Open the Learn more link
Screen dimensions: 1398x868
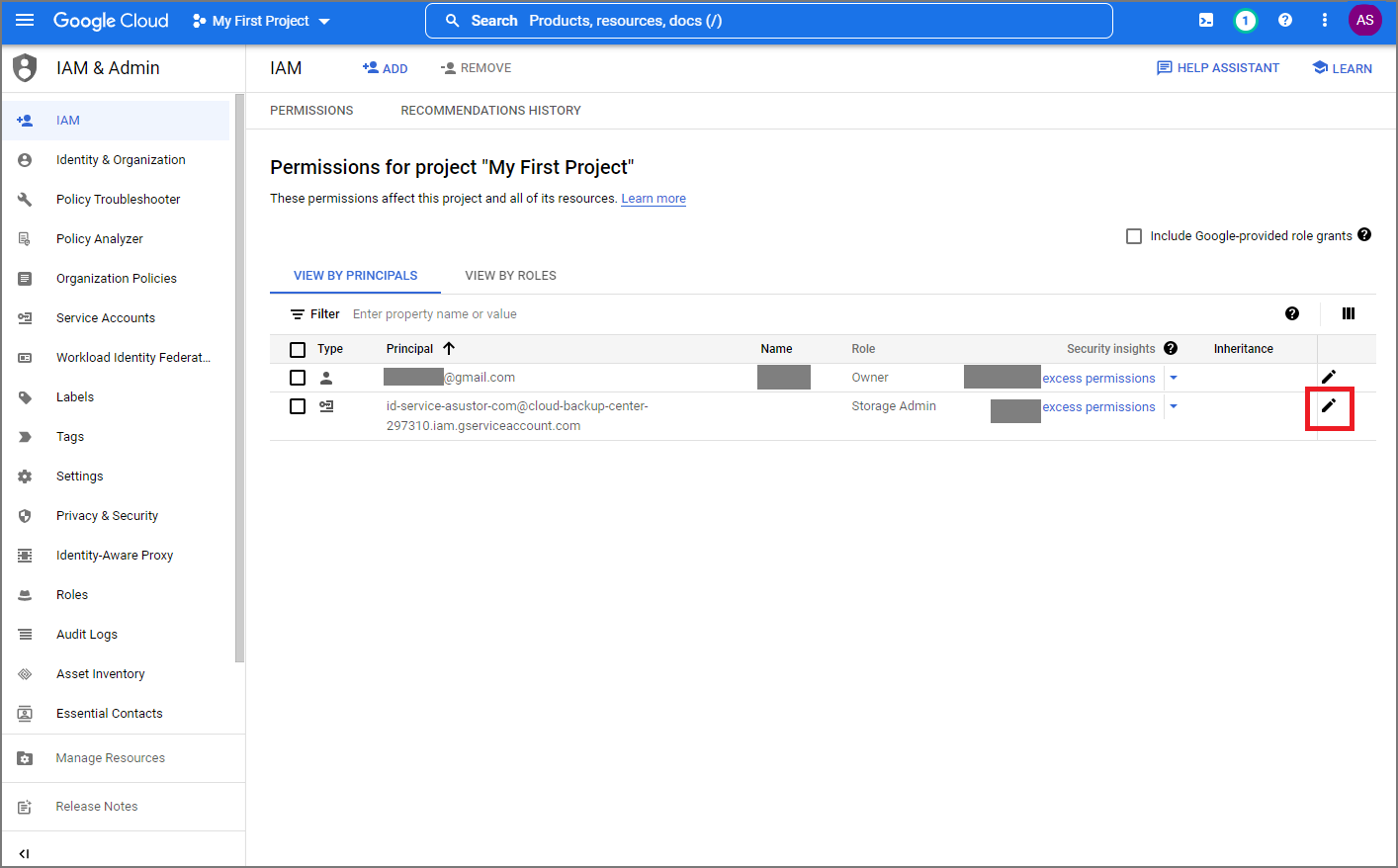654,199
